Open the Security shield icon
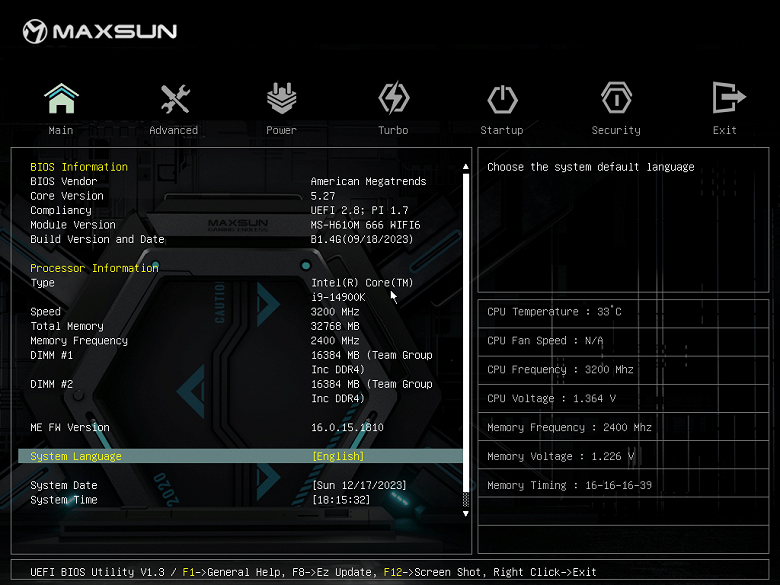The image size is (780, 585). [616, 98]
